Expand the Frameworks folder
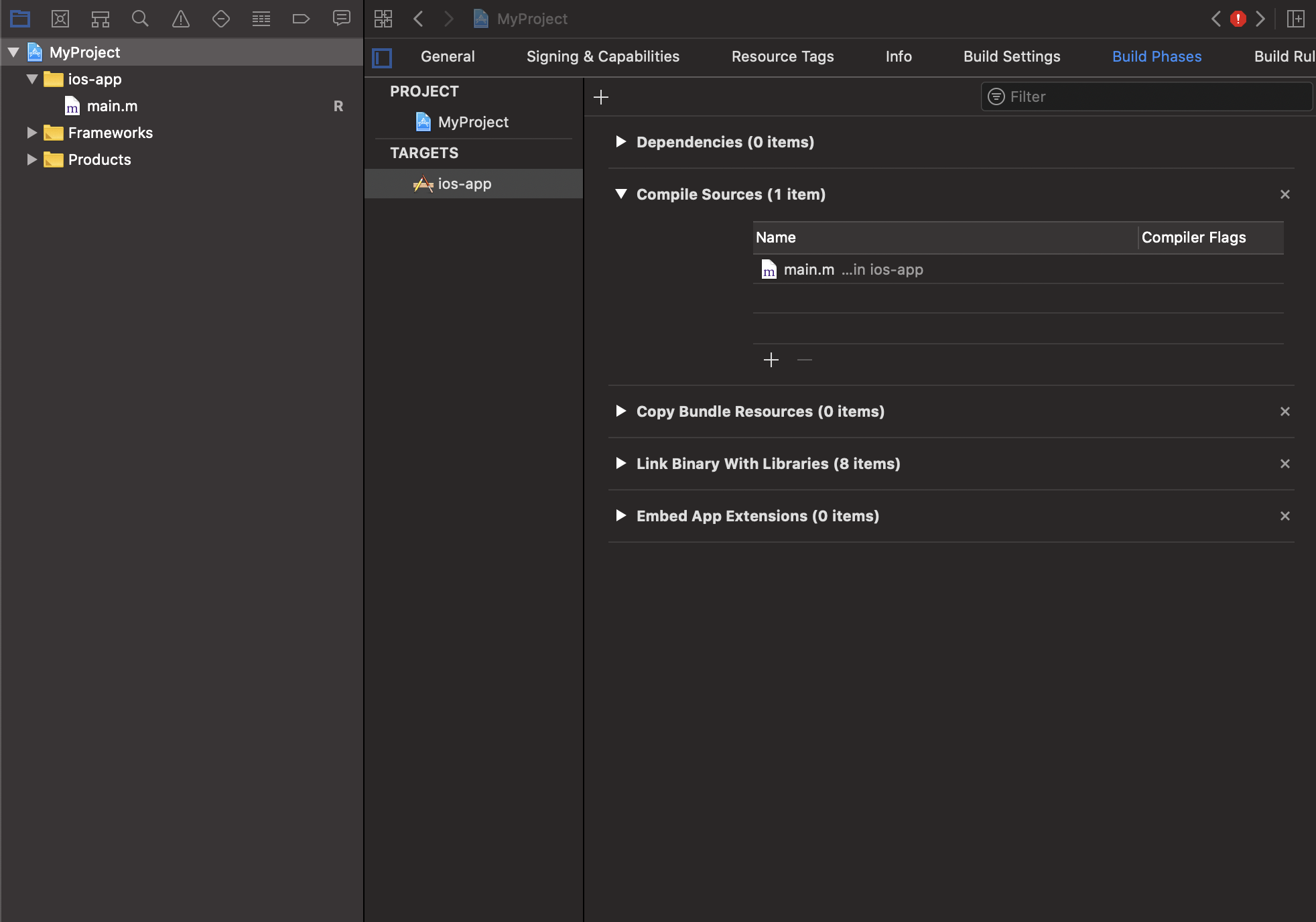Image resolution: width=1316 pixels, height=922 pixels. click(x=31, y=133)
